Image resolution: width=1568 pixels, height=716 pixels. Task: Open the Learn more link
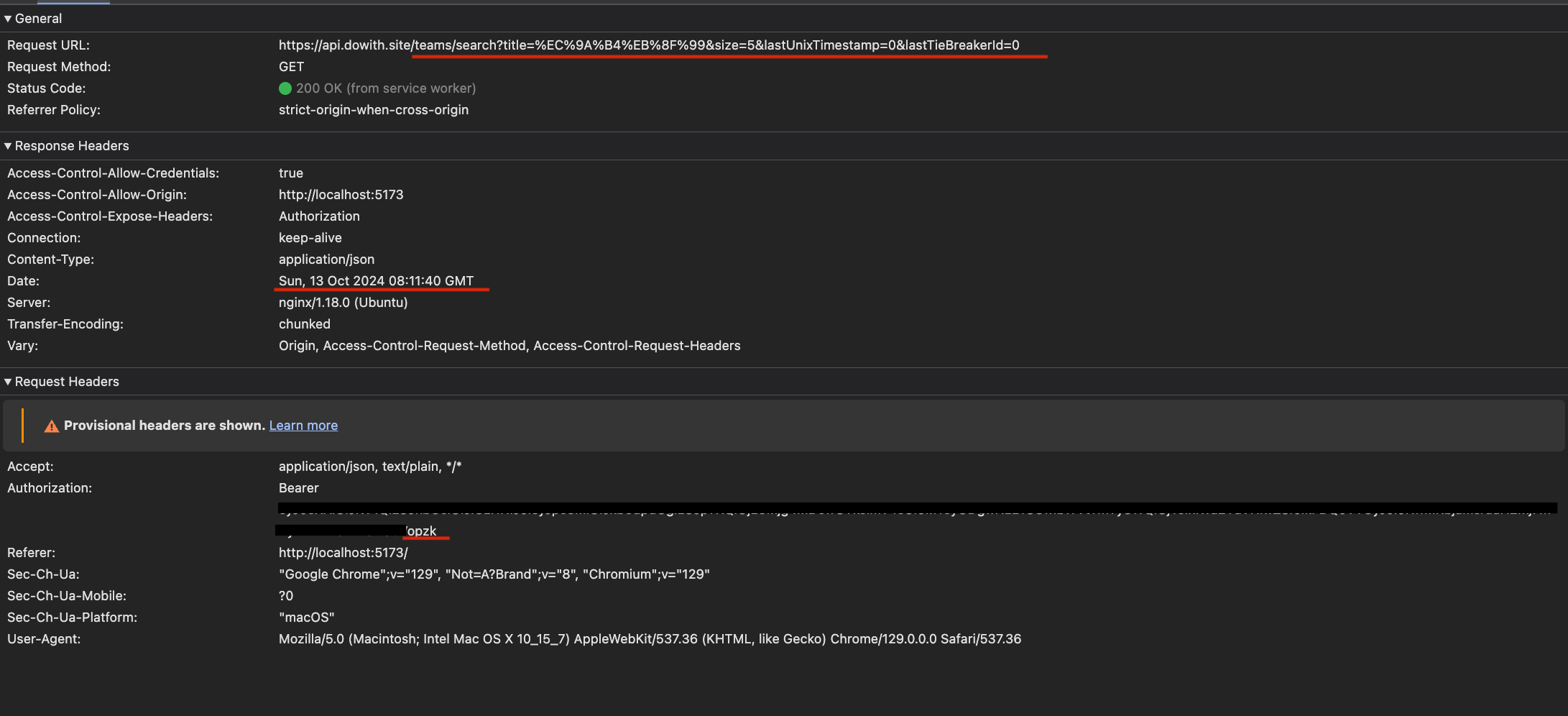tap(303, 426)
